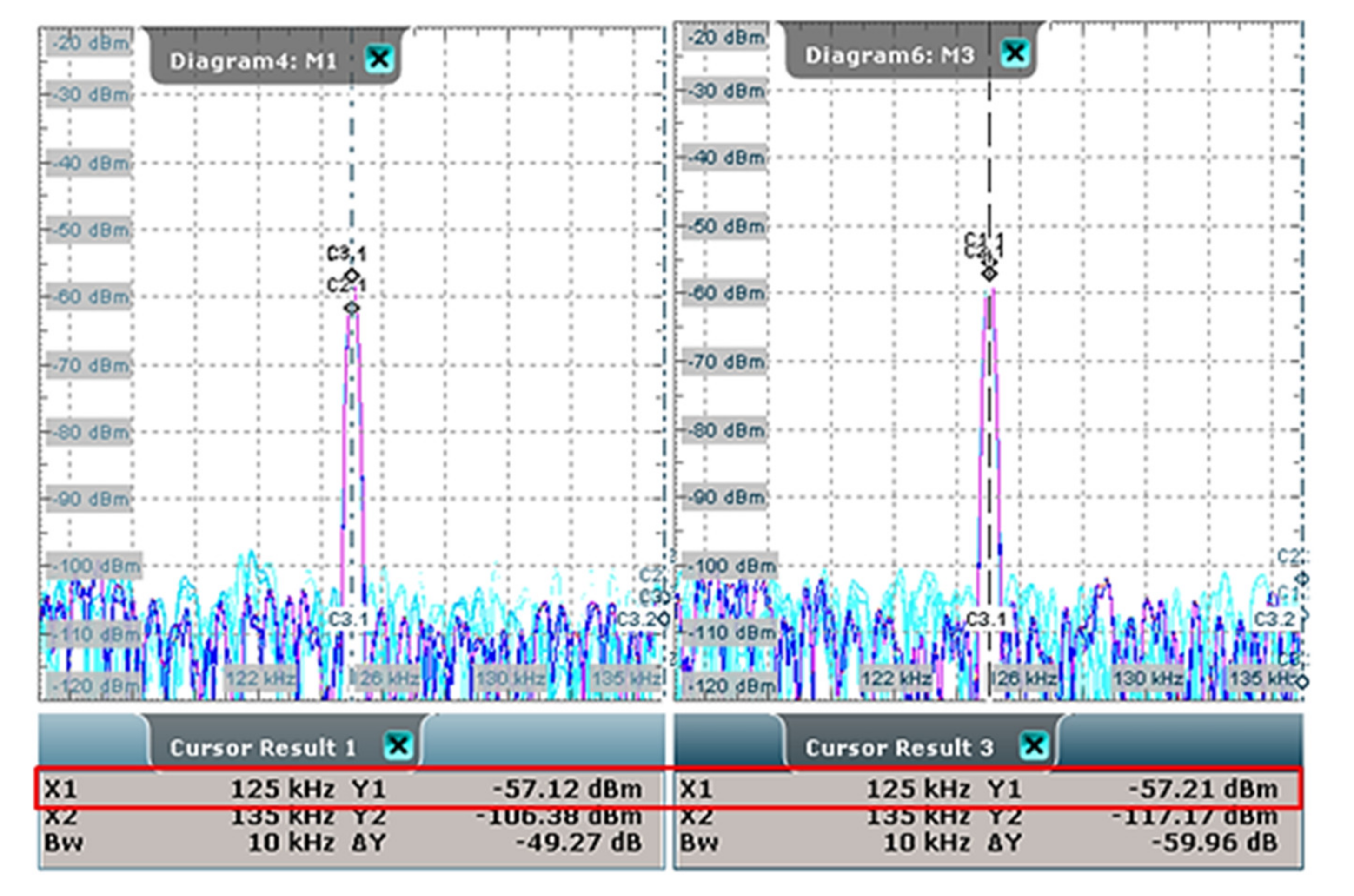The width and height of the screenshot is (1354, 896).
Task: Click the -57.21 dBm Y1 value
Action: (1202, 789)
